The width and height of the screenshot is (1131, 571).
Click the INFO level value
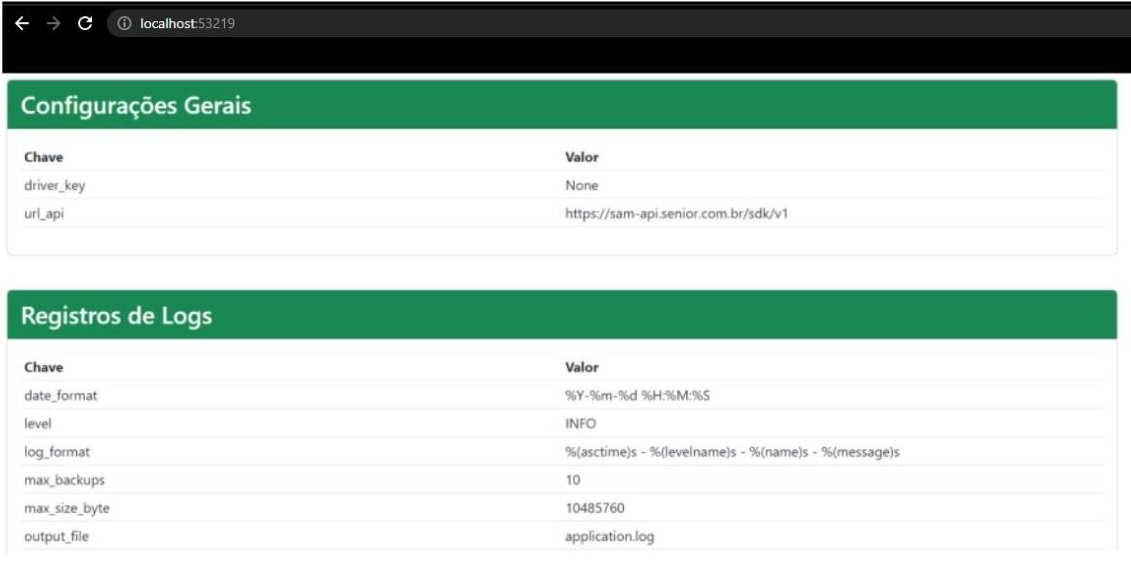(581, 423)
